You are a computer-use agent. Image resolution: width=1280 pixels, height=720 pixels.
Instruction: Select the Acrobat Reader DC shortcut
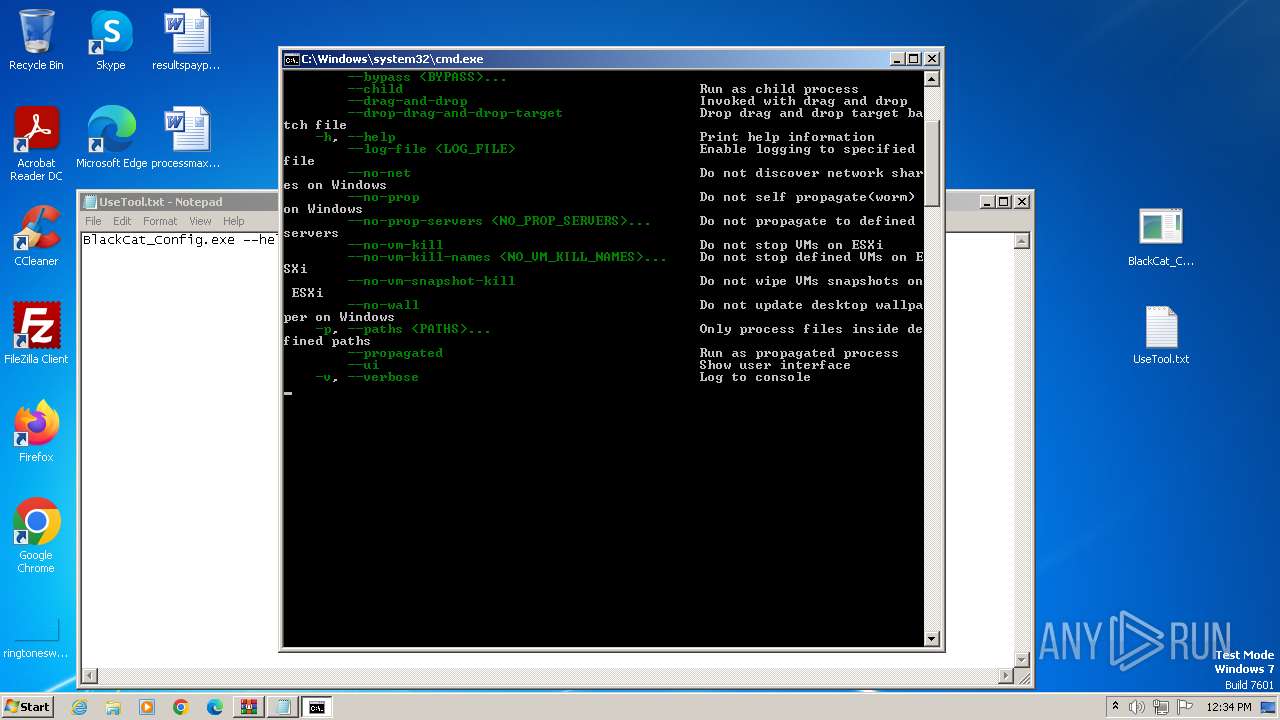pyautogui.click(x=36, y=144)
